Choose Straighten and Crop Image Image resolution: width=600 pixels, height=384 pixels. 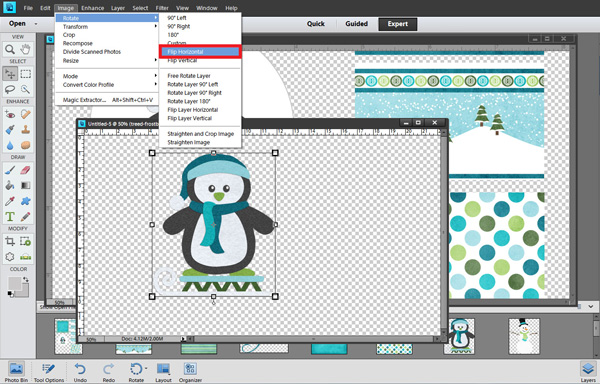coord(200,134)
